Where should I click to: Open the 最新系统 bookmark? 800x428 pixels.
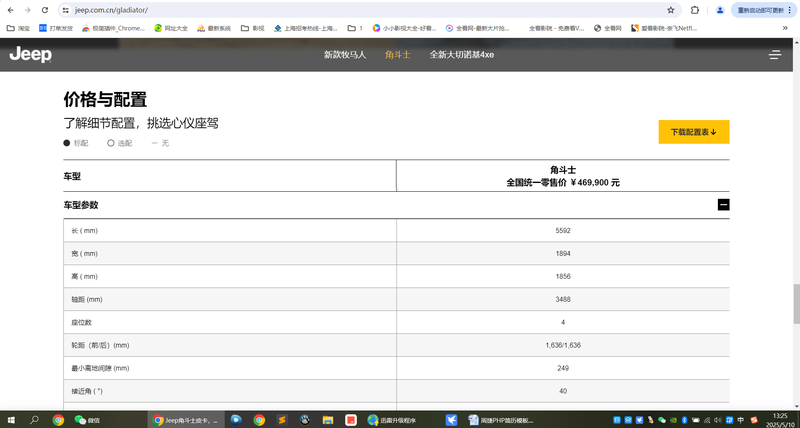pos(214,29)
